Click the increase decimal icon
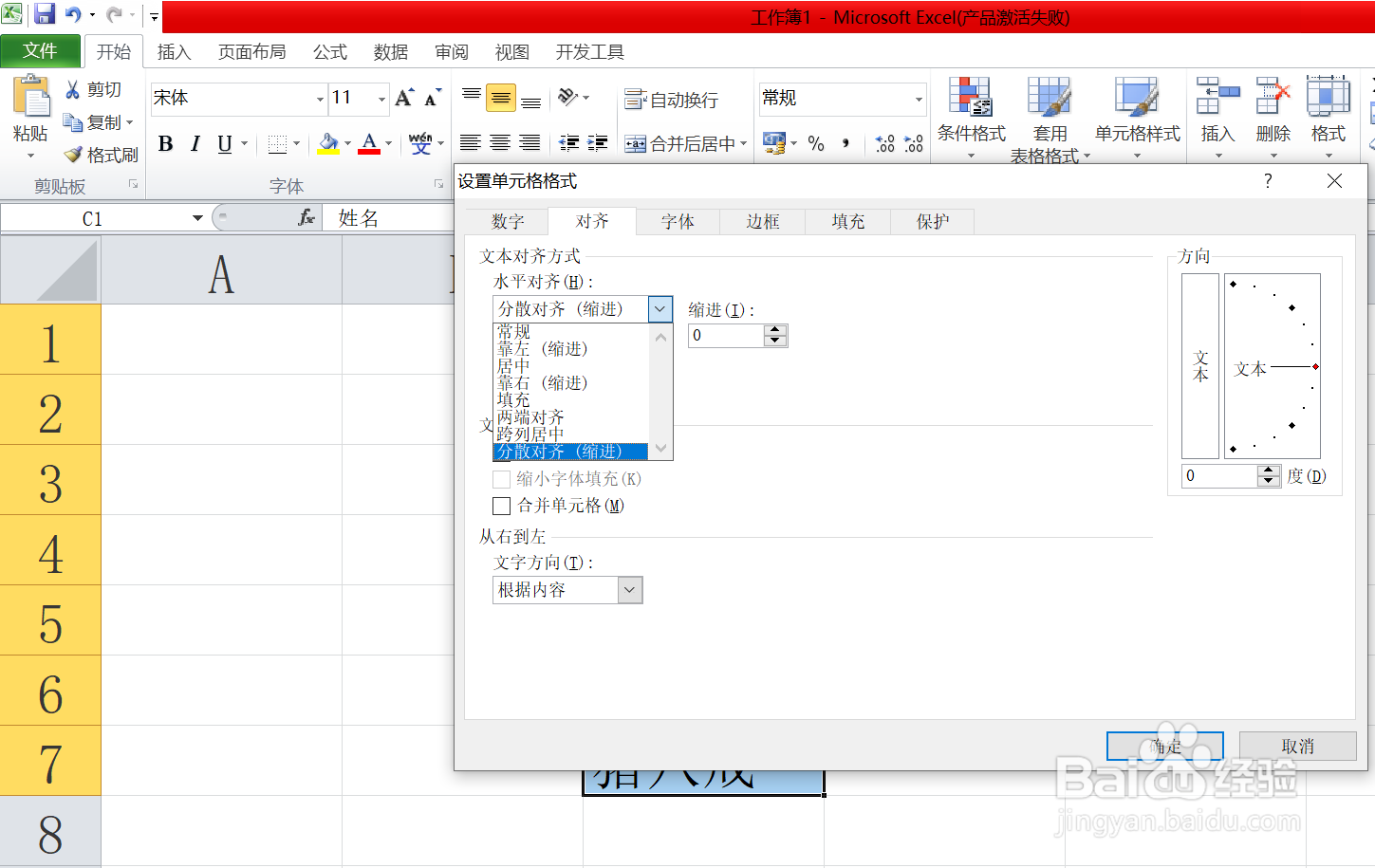This screenshot has height=868, width=1375. pyautogui.click(x=884, y=143)
